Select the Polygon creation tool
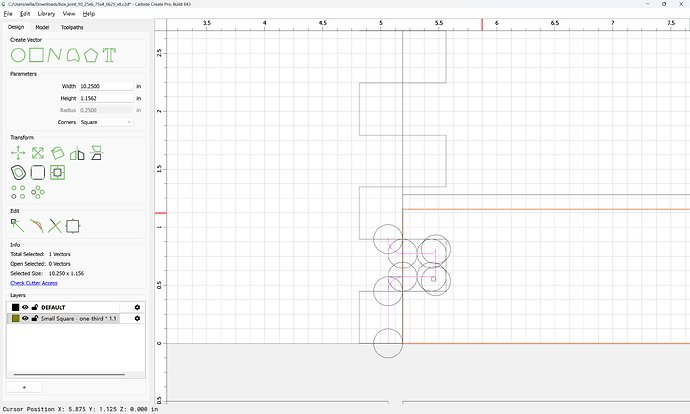Viewport: 690px width, 414px height. [x=91, y=55]
